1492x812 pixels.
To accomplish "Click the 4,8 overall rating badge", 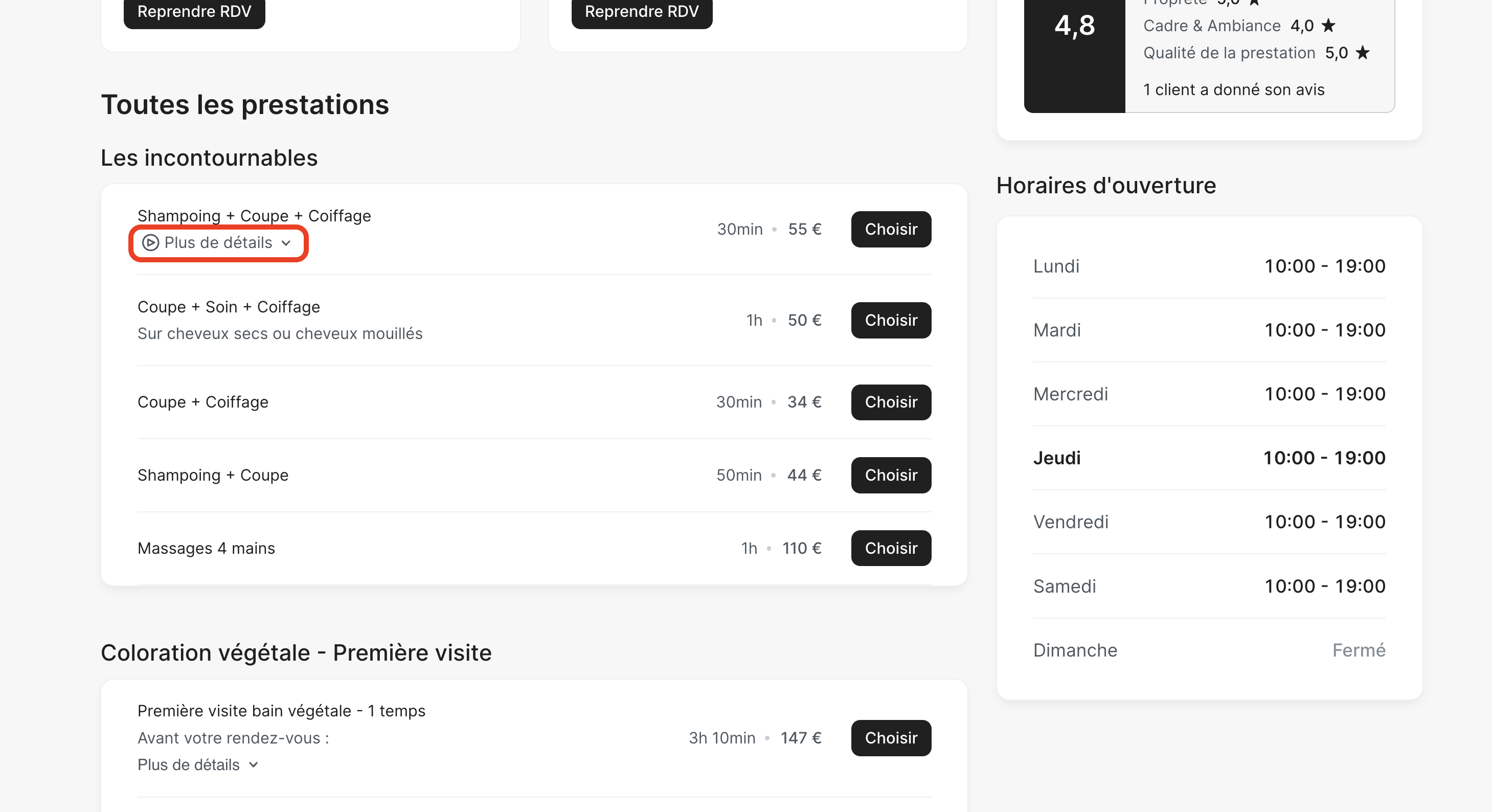I will tap(1074, 26).
